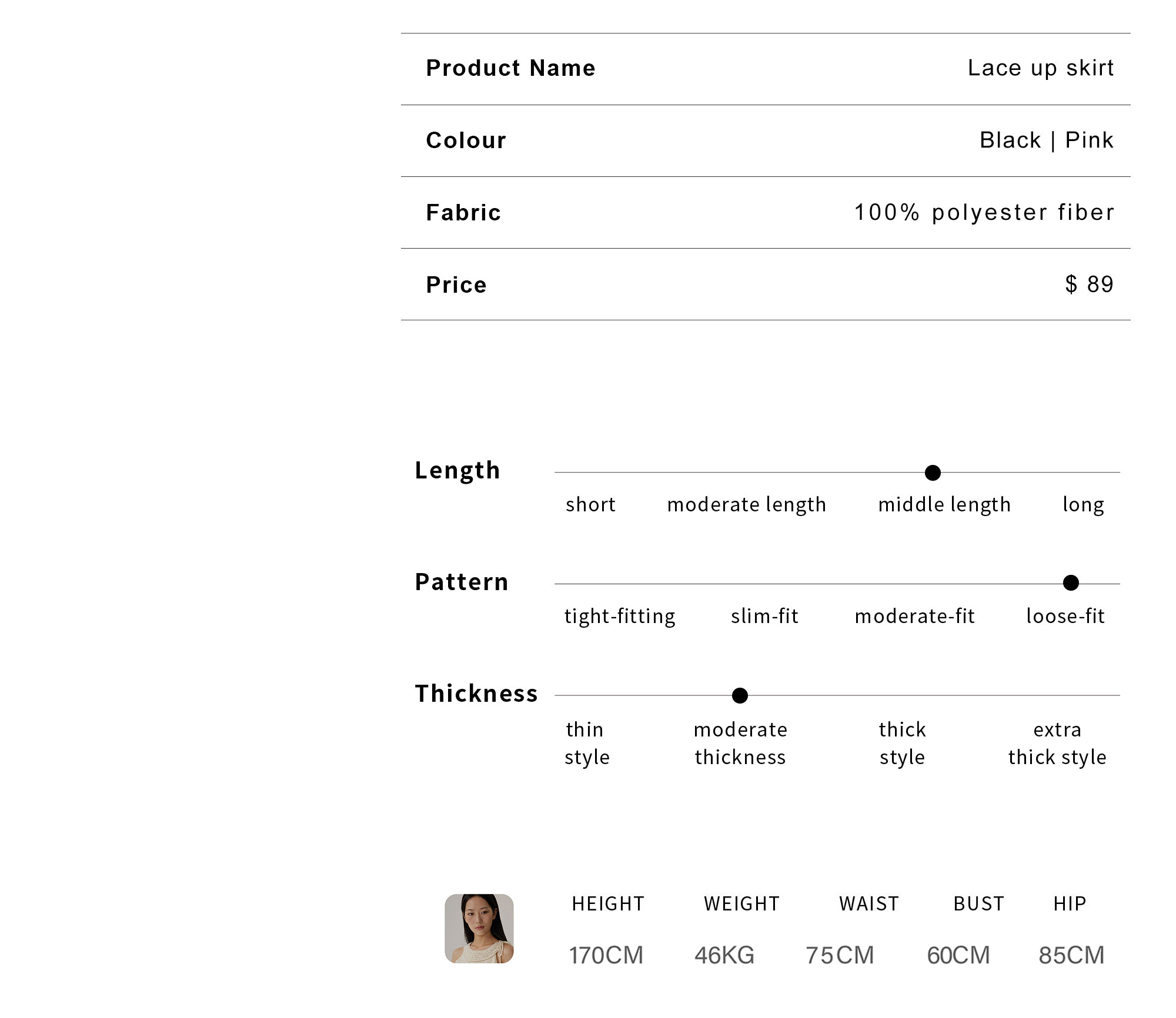This screenshot has height=1018, width=1176.
Task: Select the Length slider dot
Action: click(933, 473)
